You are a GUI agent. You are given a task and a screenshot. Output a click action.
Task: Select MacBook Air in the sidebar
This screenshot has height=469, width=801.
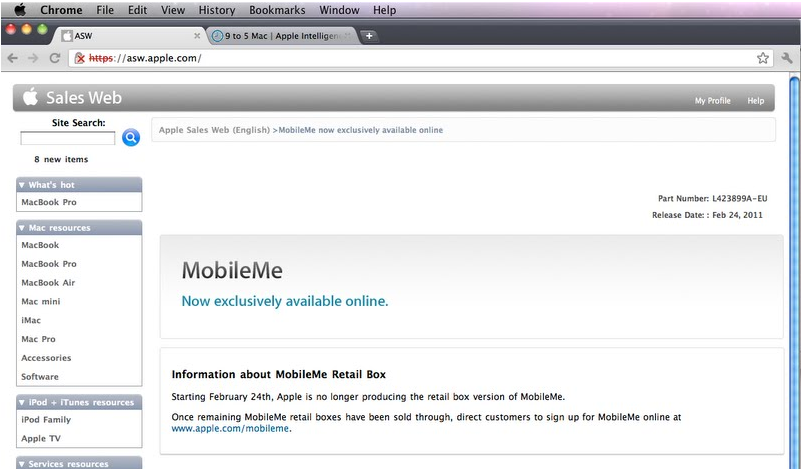click(48, 283)
